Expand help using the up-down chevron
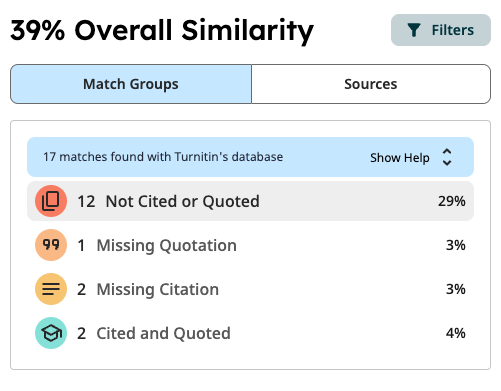The height and width of the screenshot is (391, 501). [x=447, y=157]
